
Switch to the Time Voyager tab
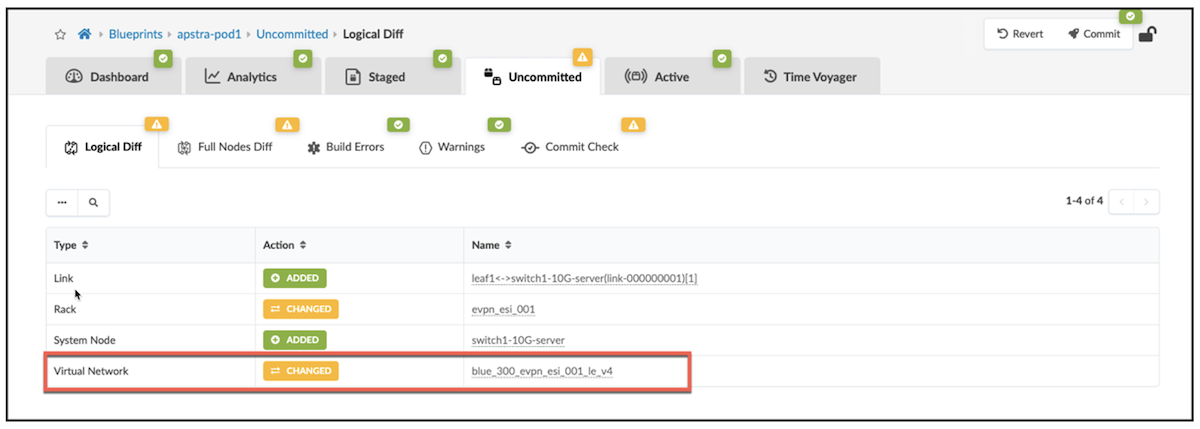tap(811, 77)
